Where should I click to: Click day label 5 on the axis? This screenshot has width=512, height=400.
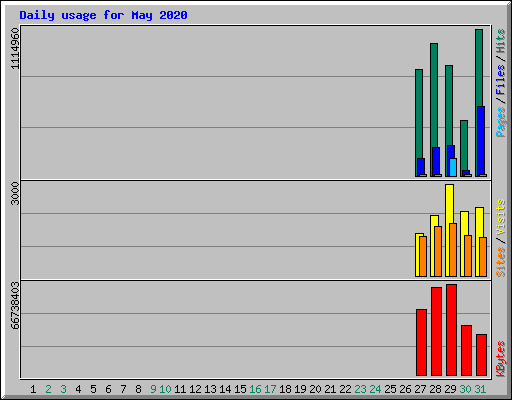(93, 389)
